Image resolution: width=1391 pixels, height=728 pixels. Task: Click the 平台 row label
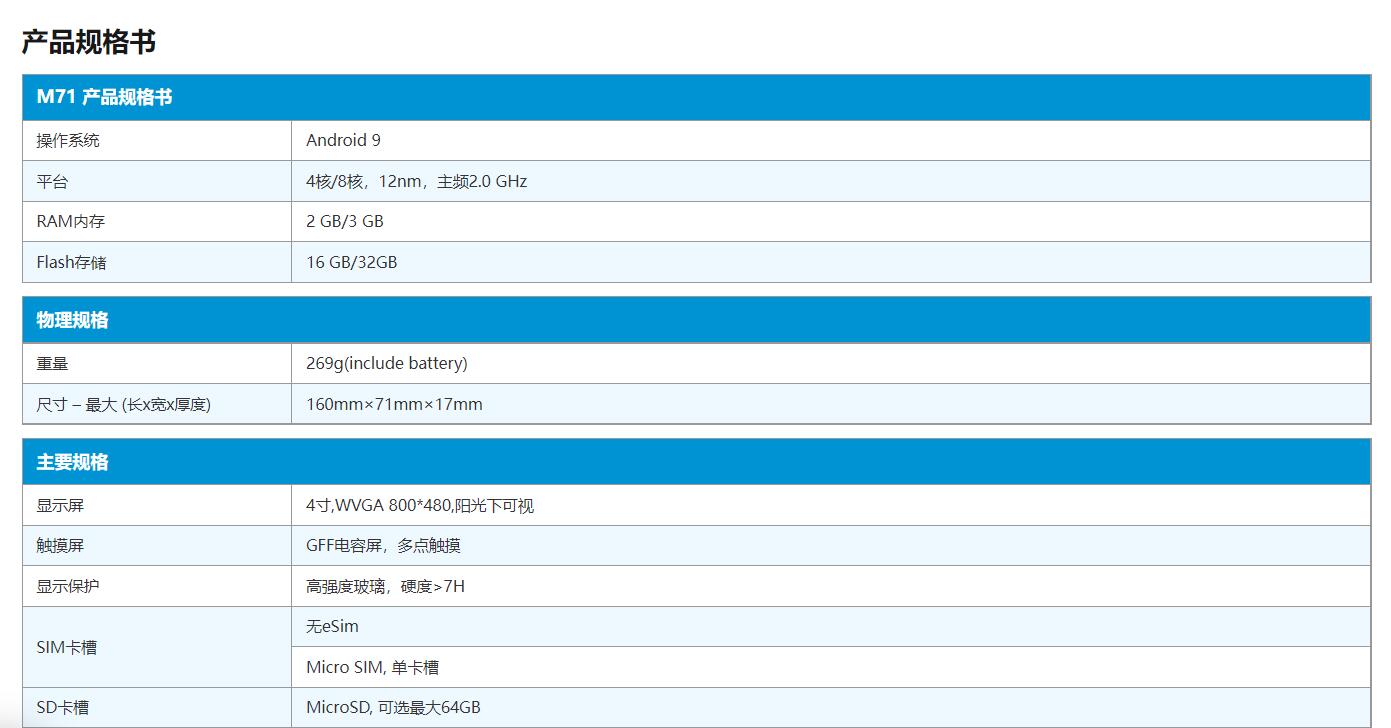tap(53, 181)
